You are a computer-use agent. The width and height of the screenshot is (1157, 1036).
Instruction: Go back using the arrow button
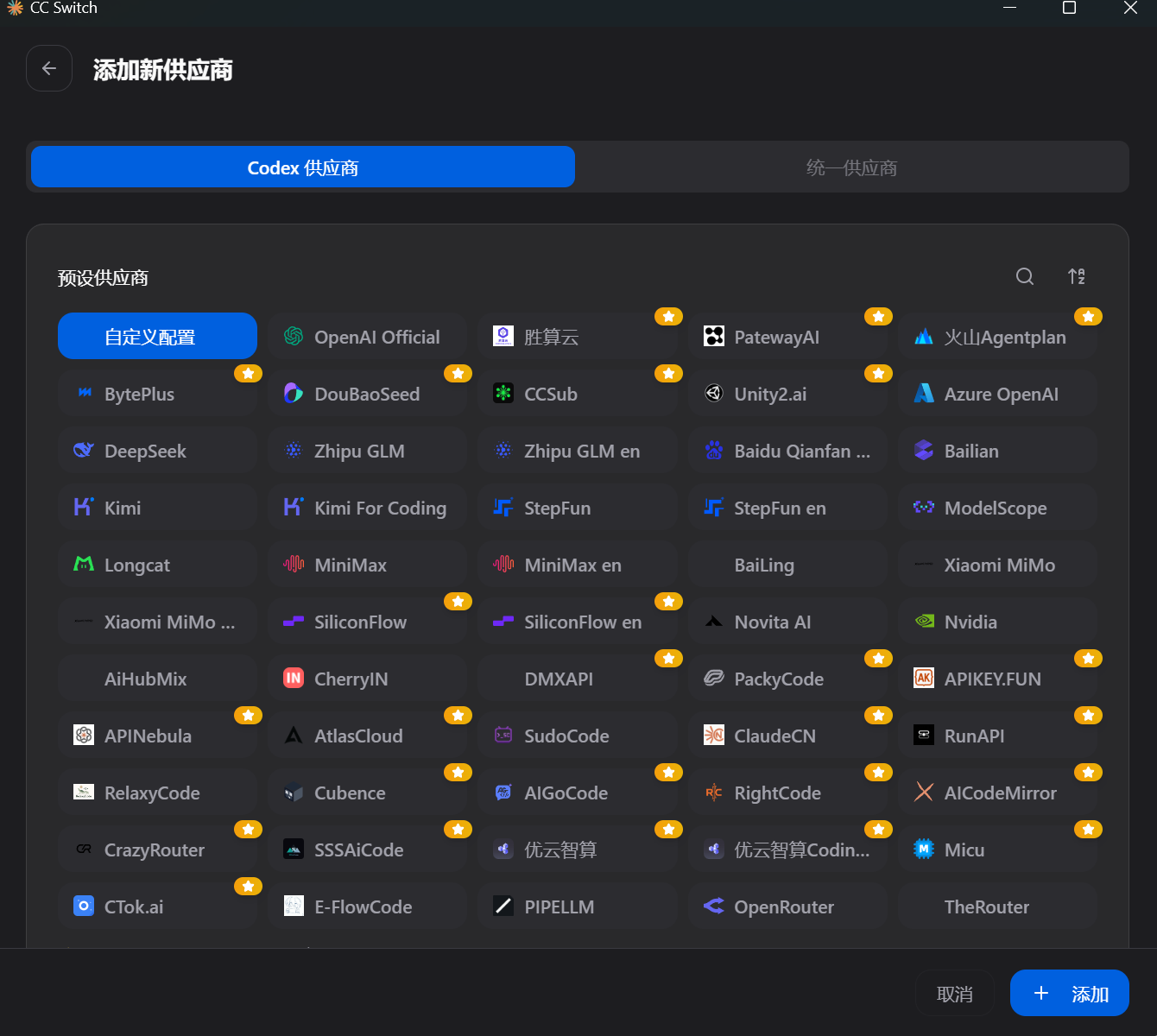[x=49, y=68]
